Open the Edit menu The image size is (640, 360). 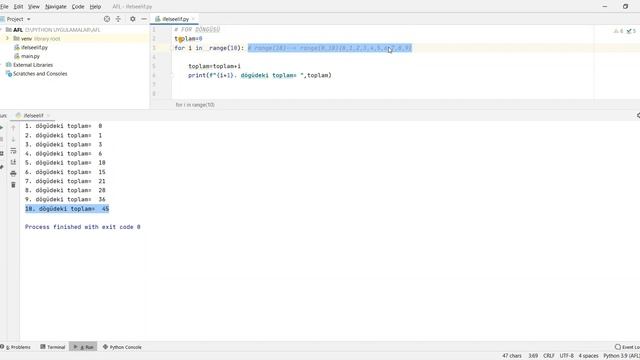point(18,7)
